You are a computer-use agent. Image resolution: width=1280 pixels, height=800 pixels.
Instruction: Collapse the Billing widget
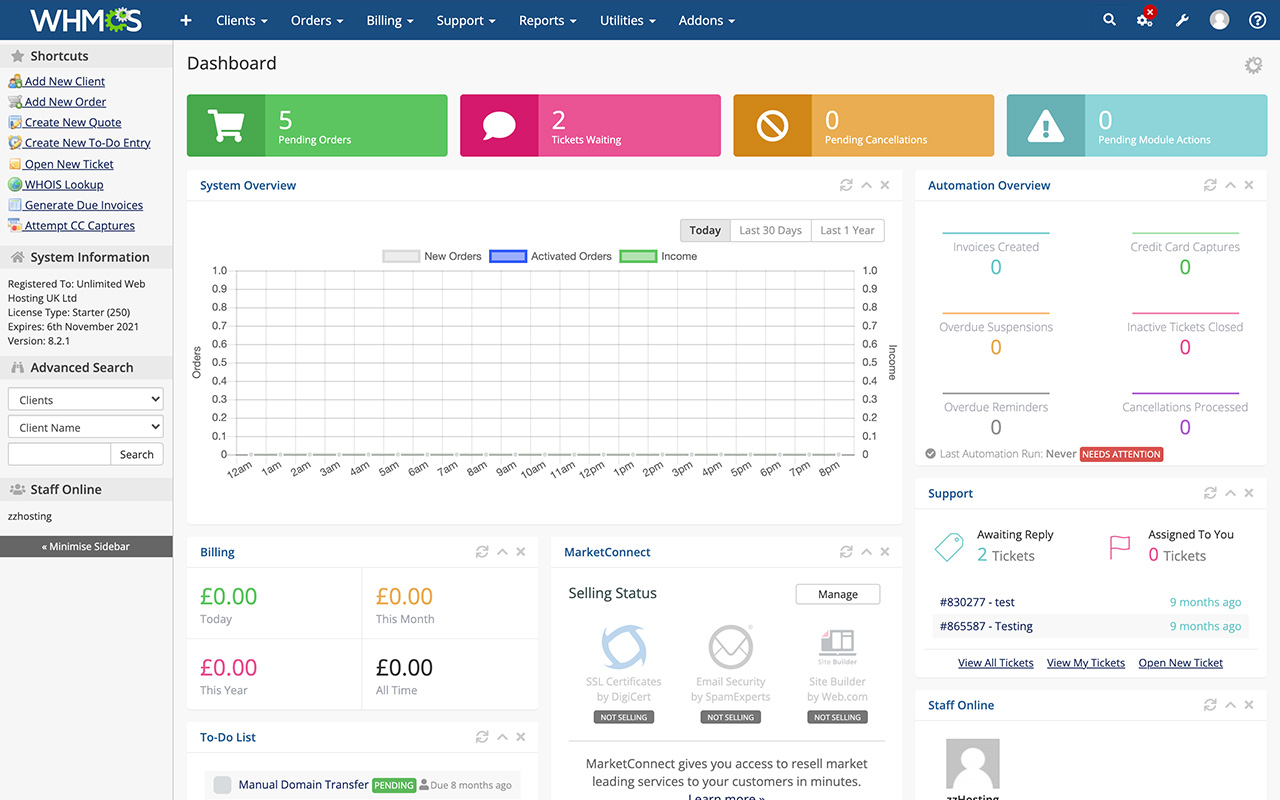tap(502, 552)
